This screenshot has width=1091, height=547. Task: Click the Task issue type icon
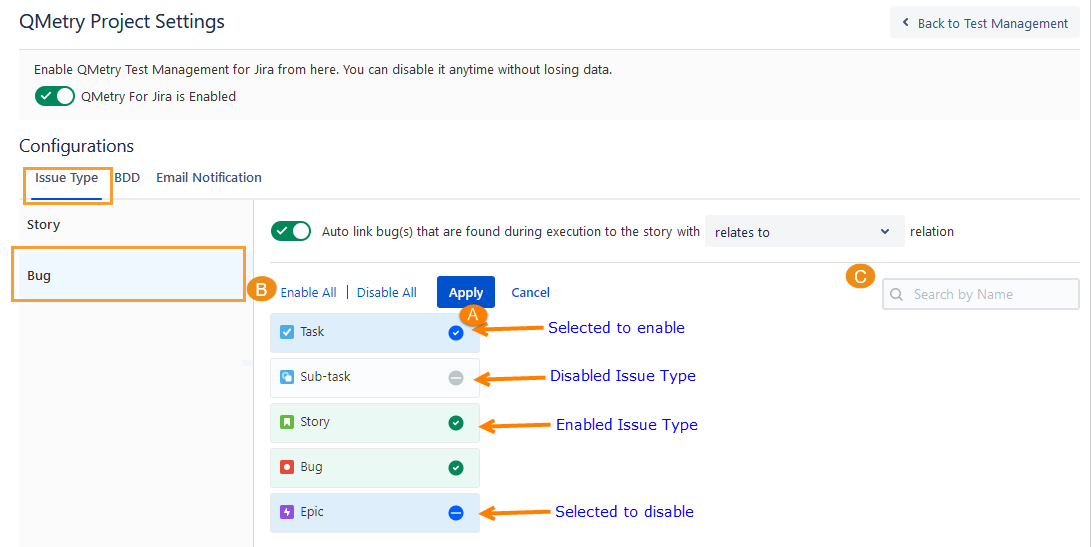[287, 332]
